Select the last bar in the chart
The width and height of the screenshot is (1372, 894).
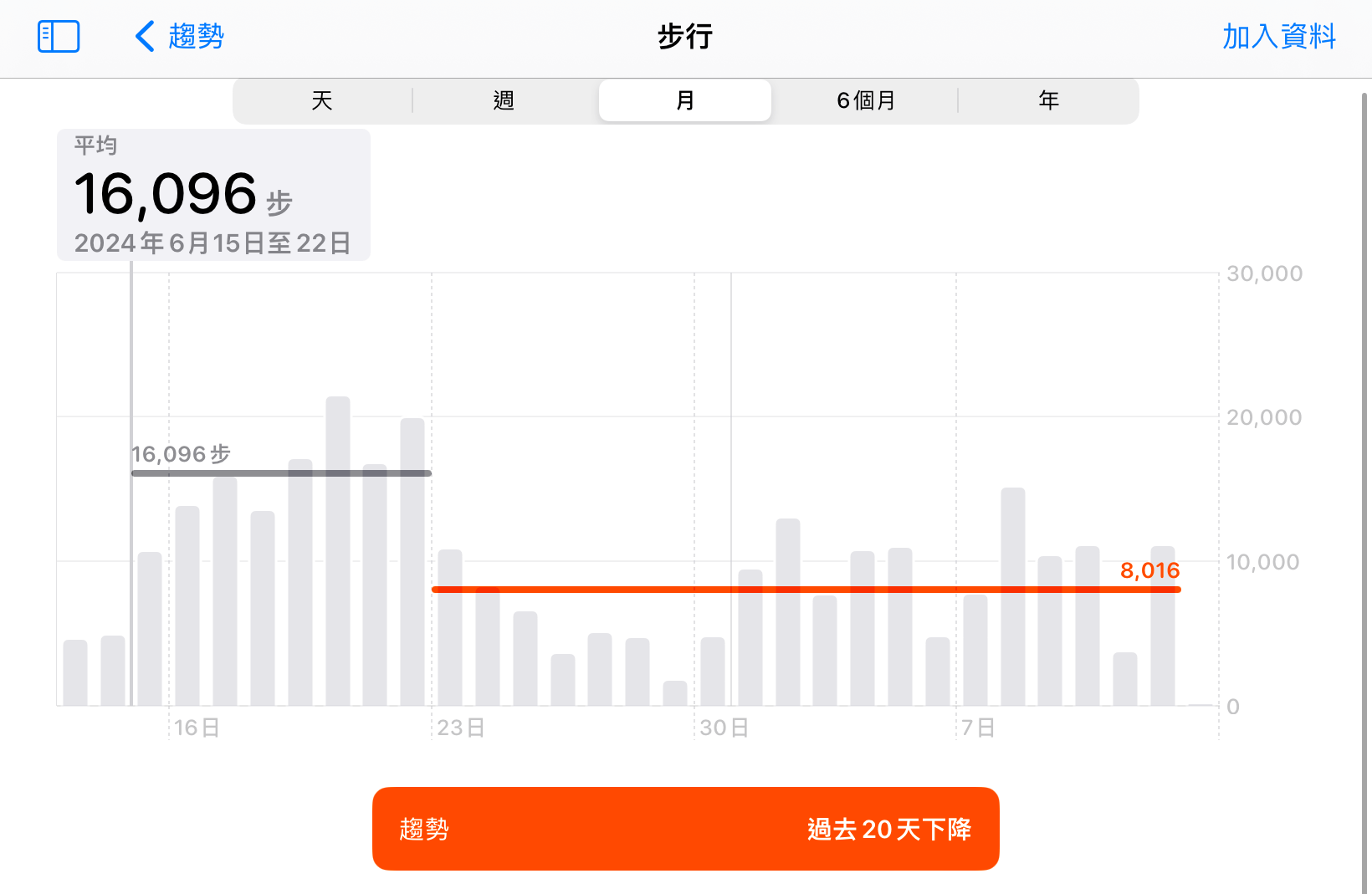coord(1163,627)
